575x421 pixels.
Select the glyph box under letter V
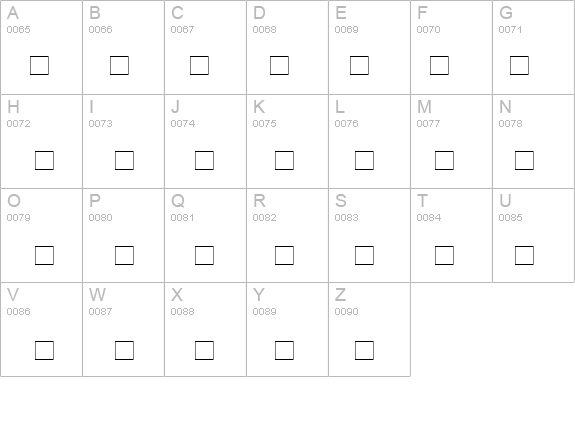[44, 350]
